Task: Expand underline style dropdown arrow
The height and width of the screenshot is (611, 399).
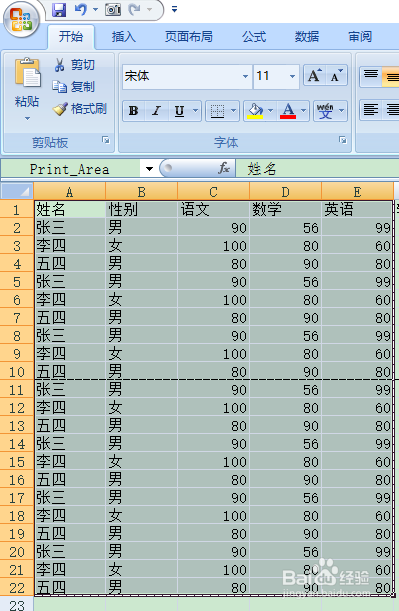Action: click(196, 111)
